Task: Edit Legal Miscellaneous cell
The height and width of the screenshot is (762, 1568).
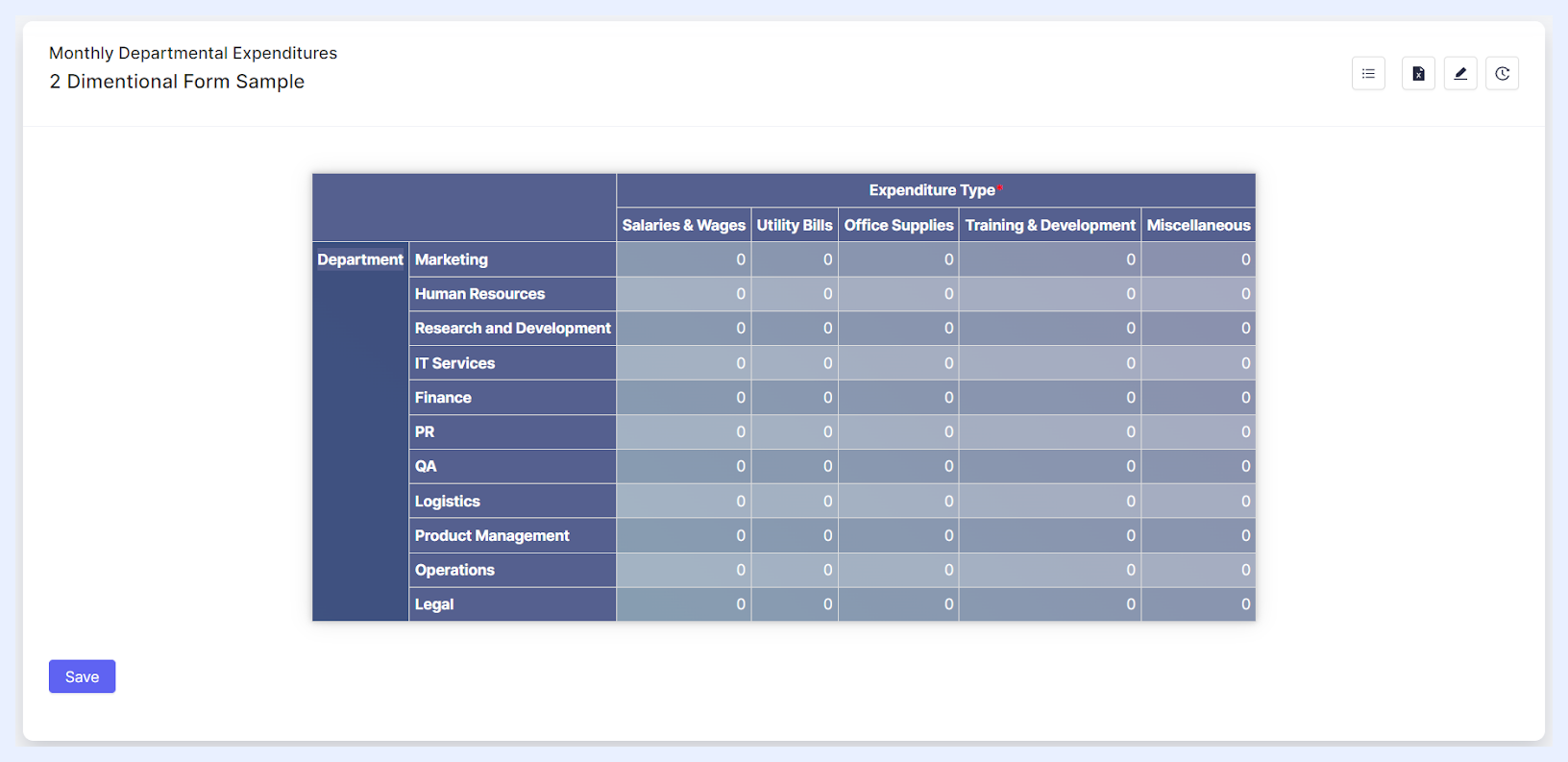Action: [1198, 604]
